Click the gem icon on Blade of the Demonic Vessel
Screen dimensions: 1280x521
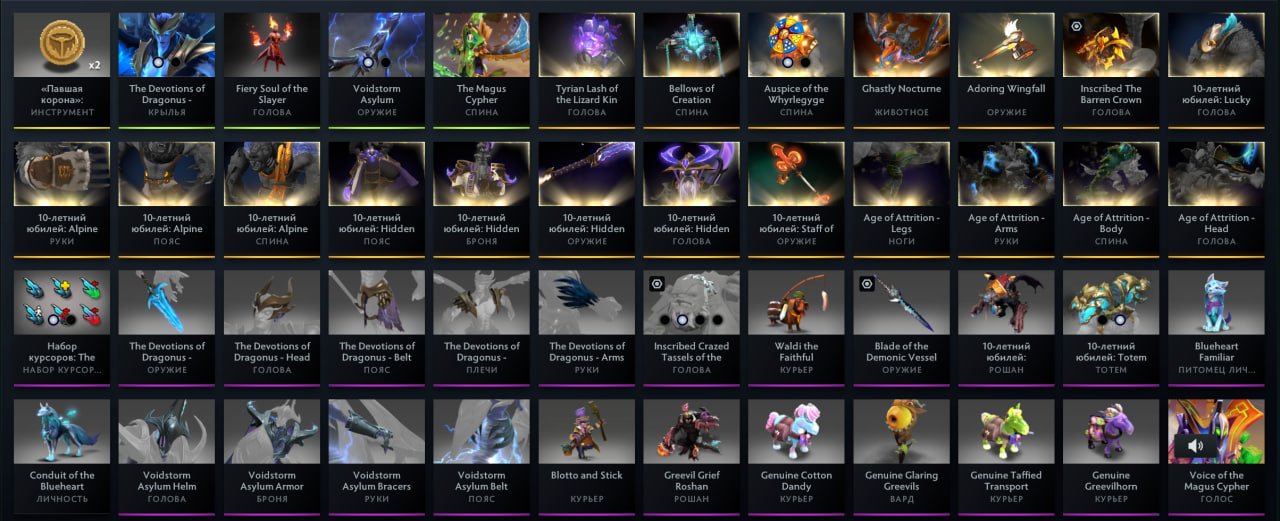click(868, 285)
